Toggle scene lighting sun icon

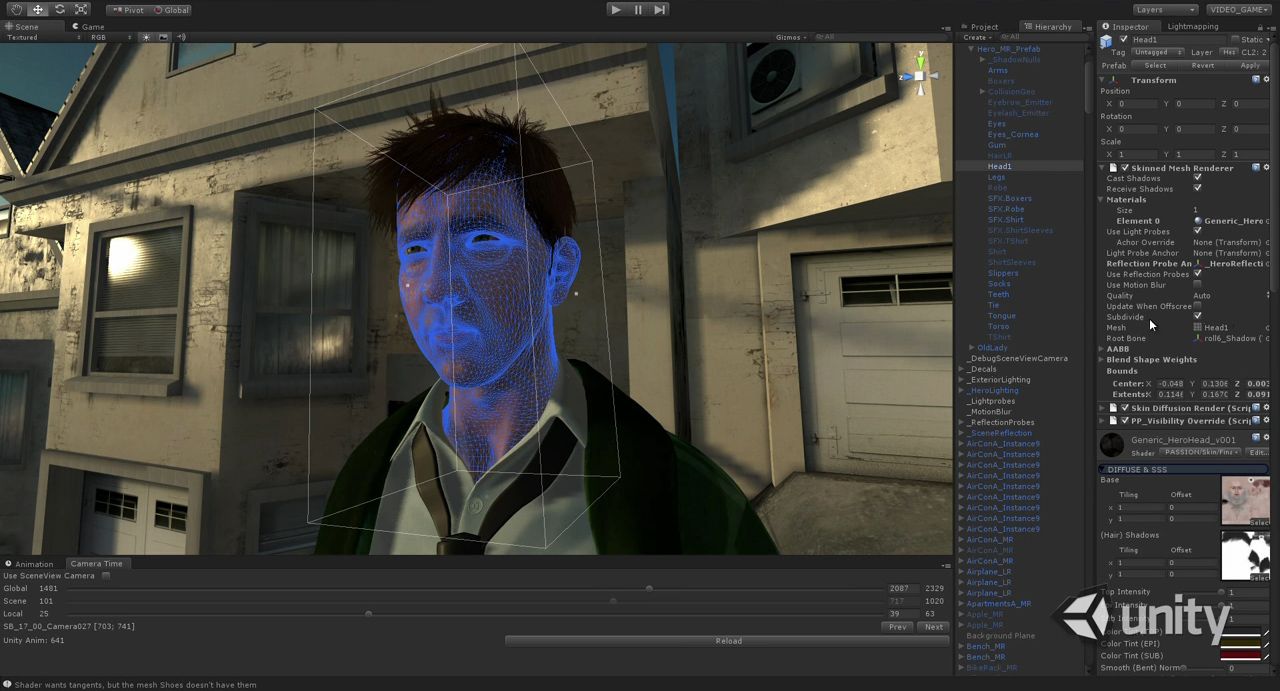point(146,37)
